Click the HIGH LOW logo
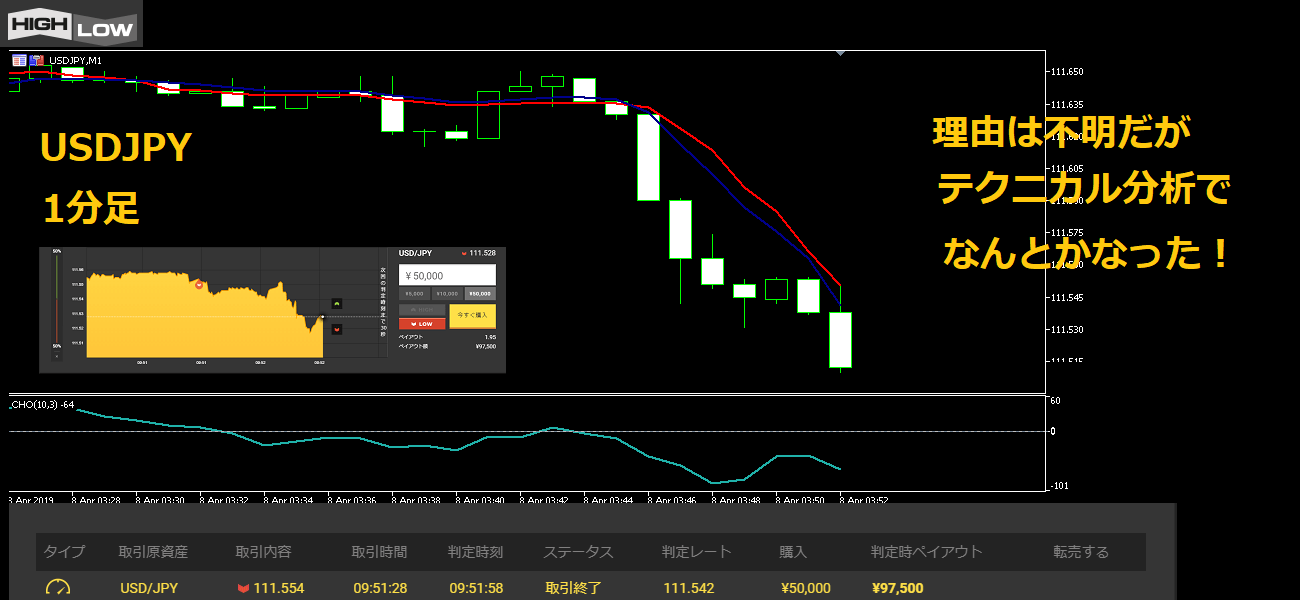This screenshot has width=1300, height=600. [x=71, y=23]
